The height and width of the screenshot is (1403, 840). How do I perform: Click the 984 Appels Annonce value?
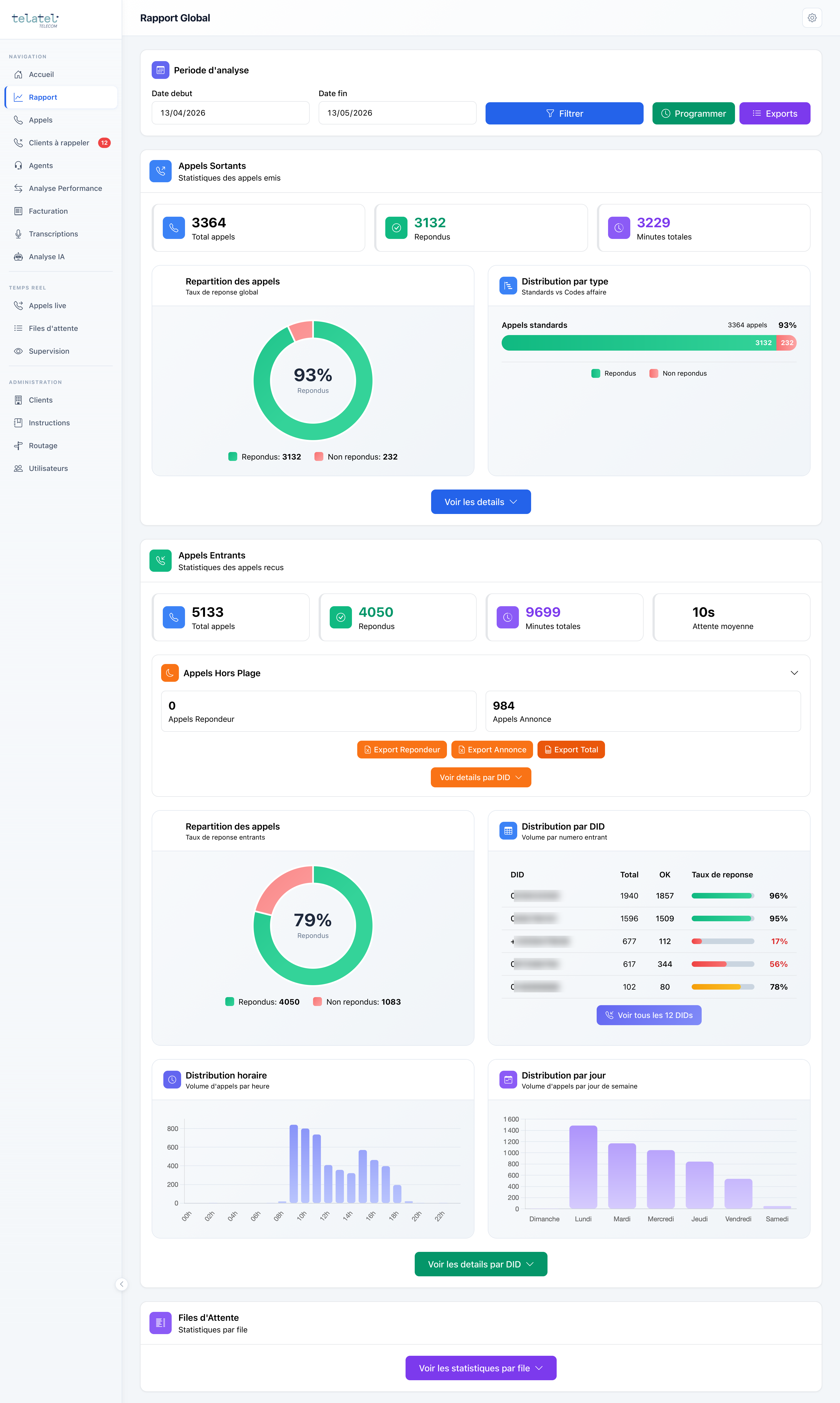(x=503, y=706)
